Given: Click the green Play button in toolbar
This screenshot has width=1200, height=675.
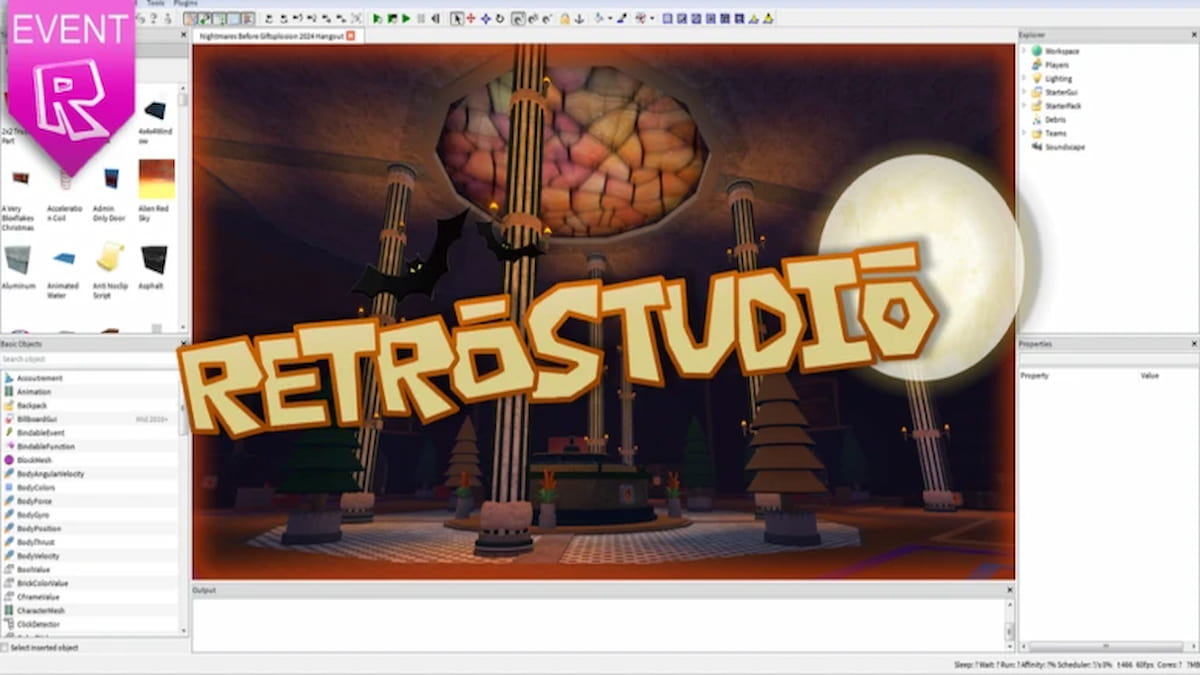Looking at the screenshot, I should coord(377,19).
